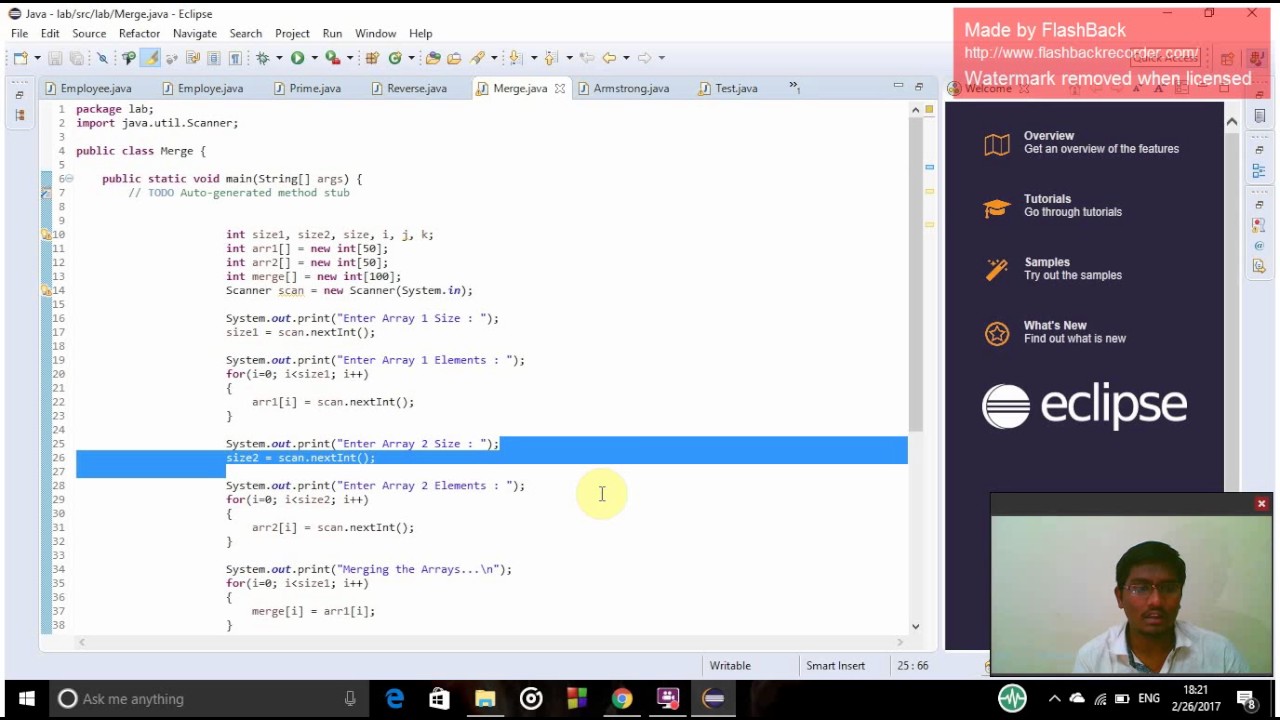Toggle Mark Occurrences highlighter icon
The image size is (1280, 720).
[150, 58]
